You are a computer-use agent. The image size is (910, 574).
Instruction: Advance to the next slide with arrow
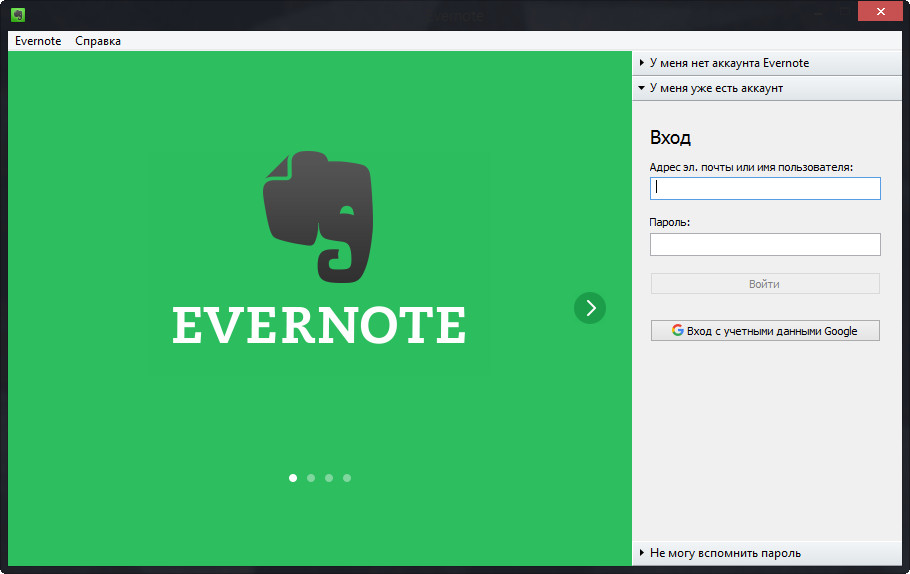[590, 308]
